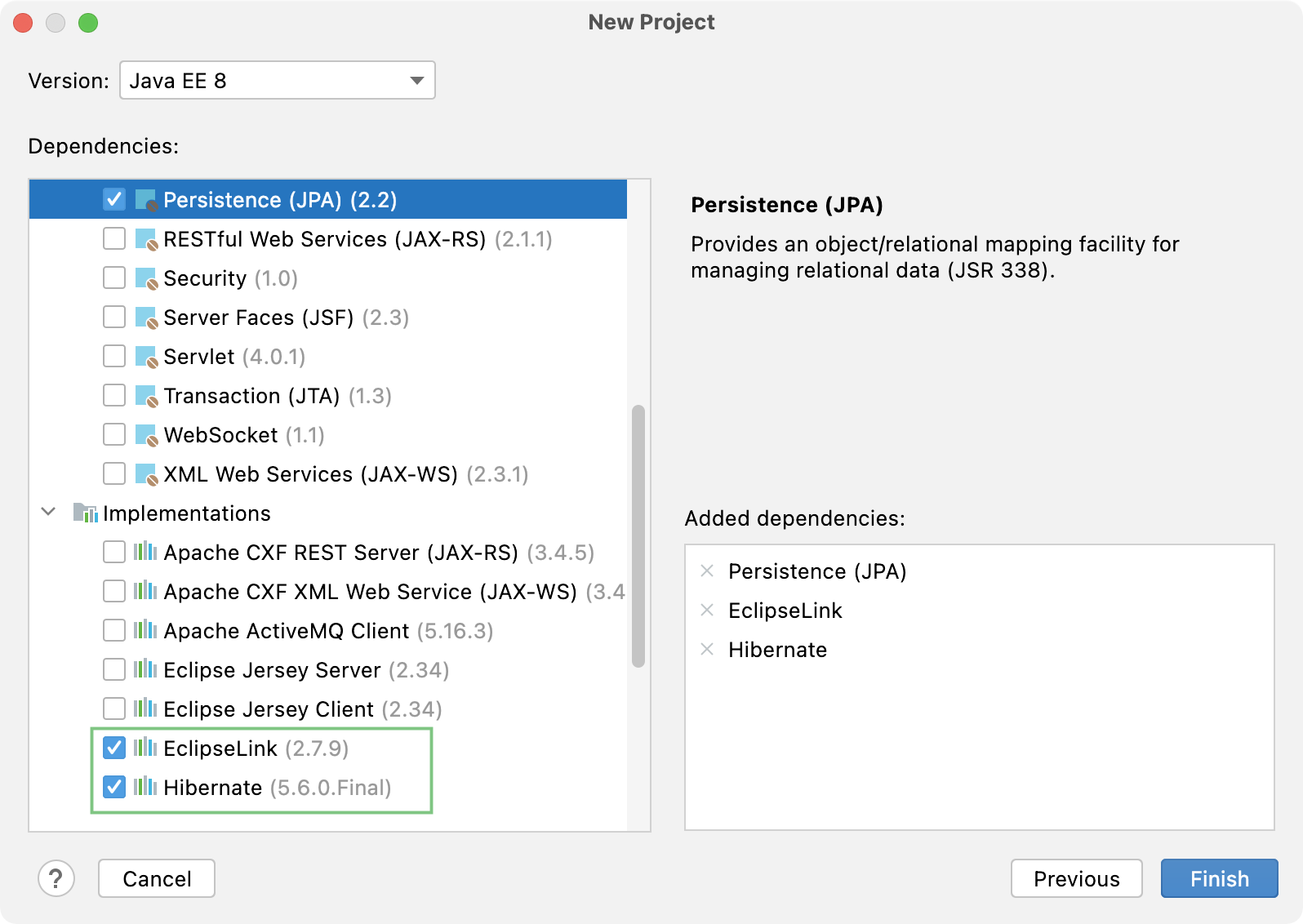Uncheck the Hibernate checkbox

point(114,787)
